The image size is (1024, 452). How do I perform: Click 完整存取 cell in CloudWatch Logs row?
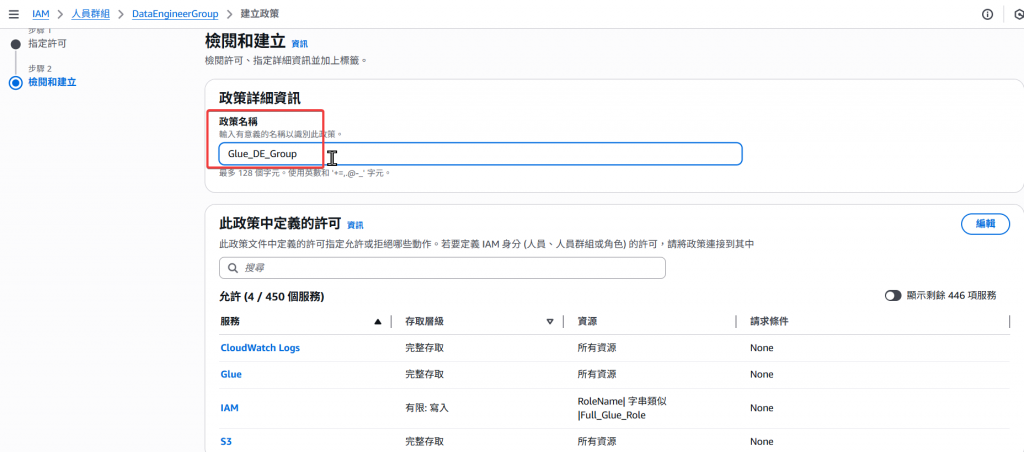click(425, 347)
